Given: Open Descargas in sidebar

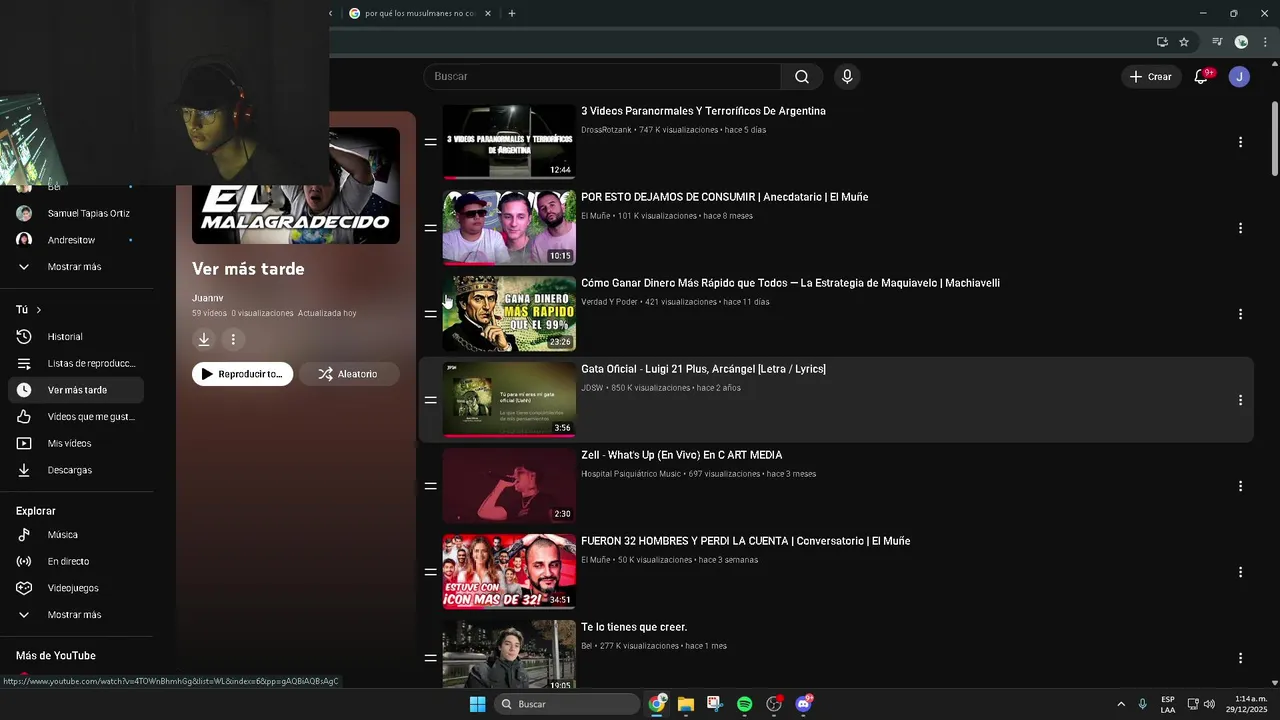Looking at the screenshot, I should [75, 470].
